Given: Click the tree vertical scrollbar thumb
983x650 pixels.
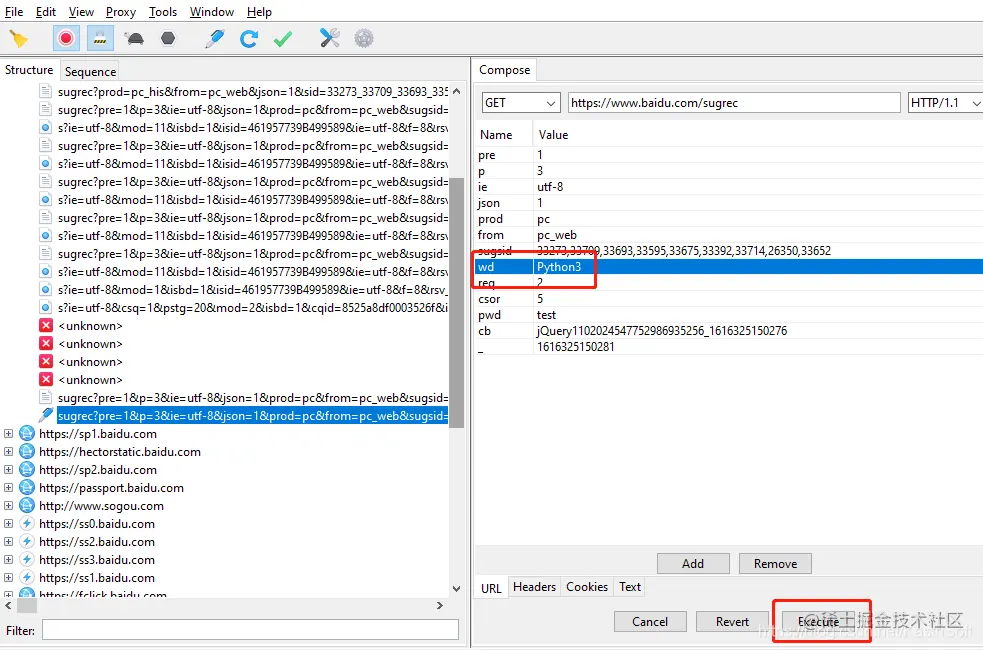Looking at the screenshot, I should (456, 302).
